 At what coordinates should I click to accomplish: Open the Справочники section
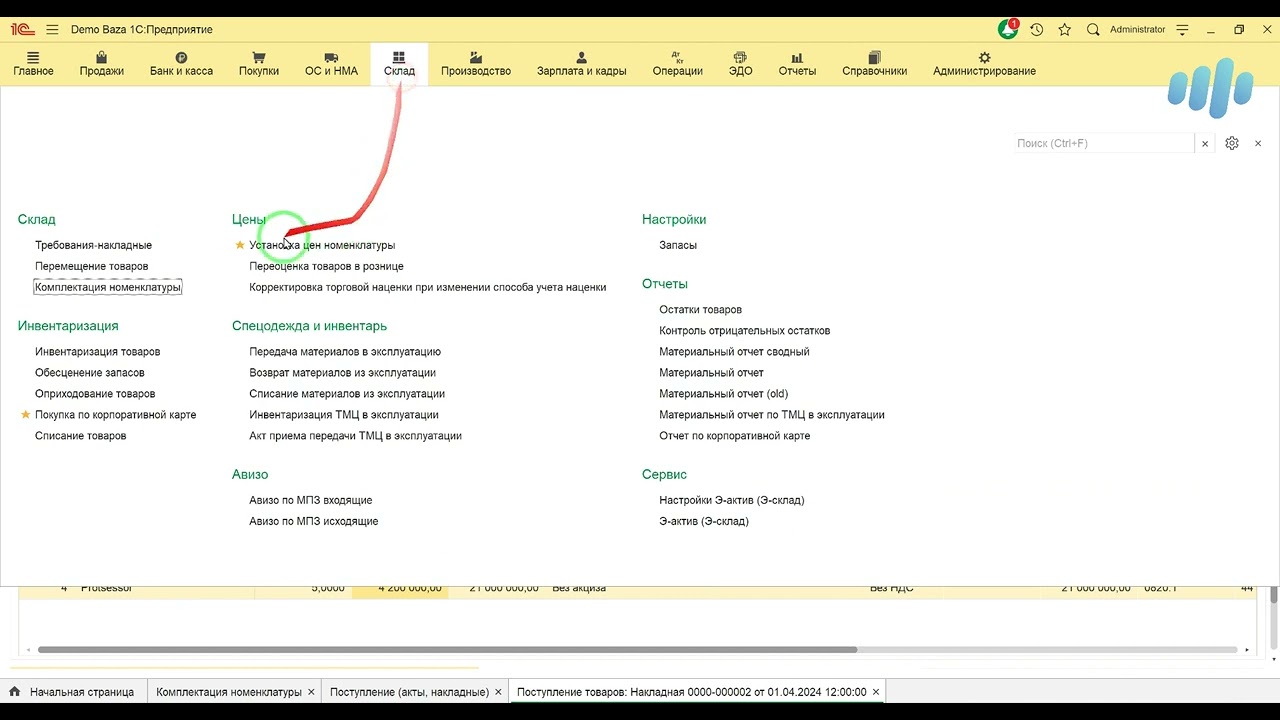click(x=874, y=64)
